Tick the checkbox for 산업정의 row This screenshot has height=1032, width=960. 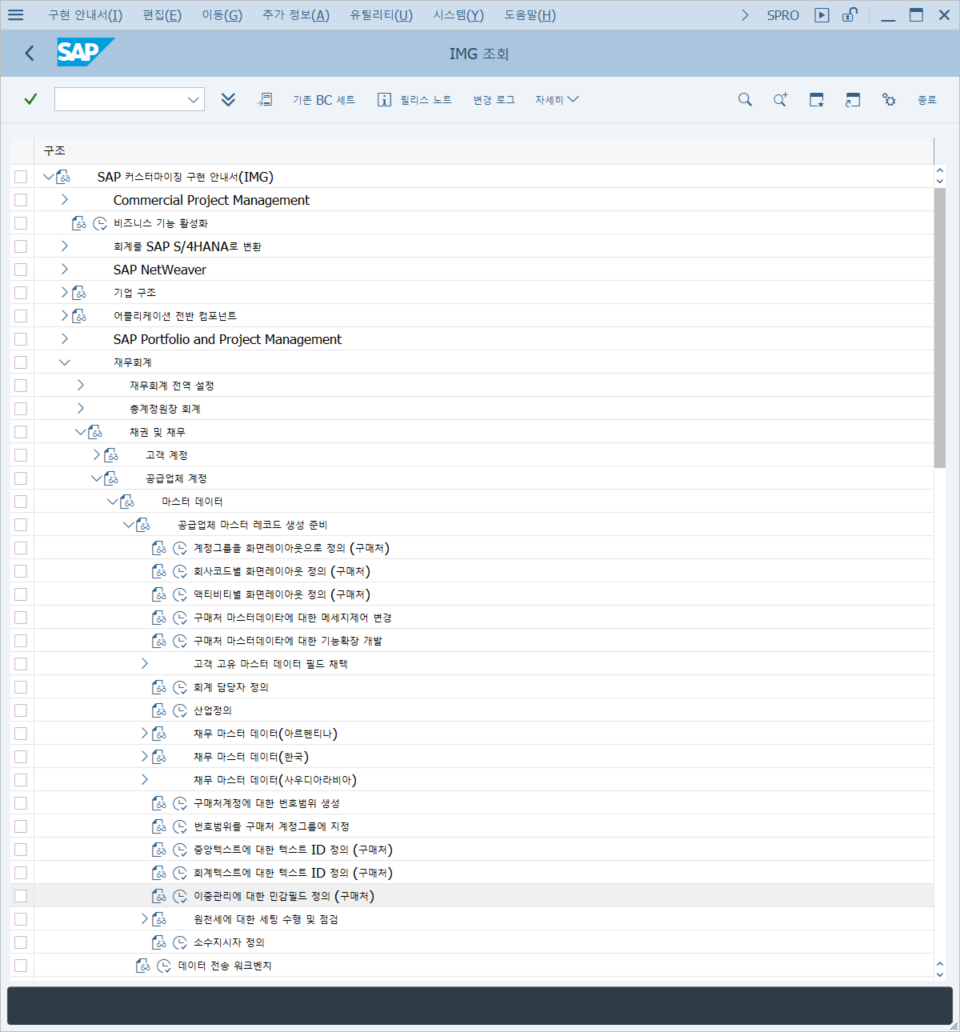[x=21, y=710]
